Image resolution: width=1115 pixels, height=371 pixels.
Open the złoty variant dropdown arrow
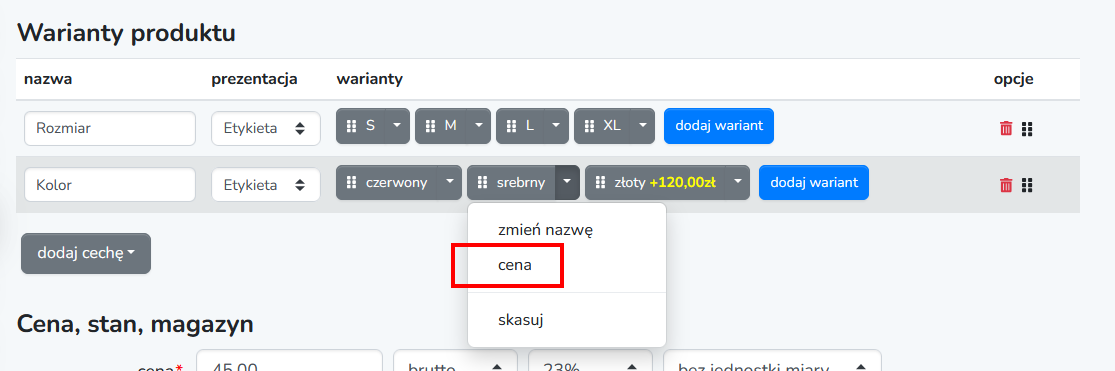(738, 183)
